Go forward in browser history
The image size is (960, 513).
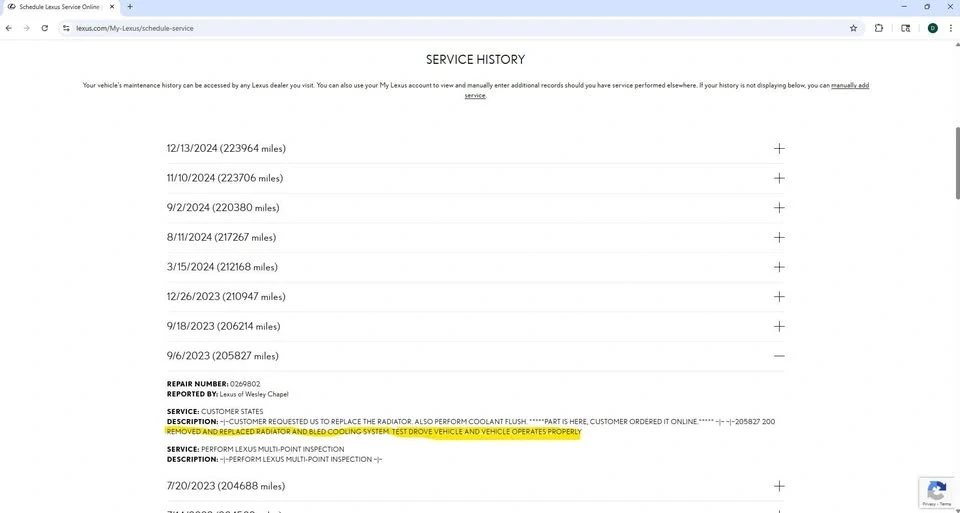click(26, 28)
